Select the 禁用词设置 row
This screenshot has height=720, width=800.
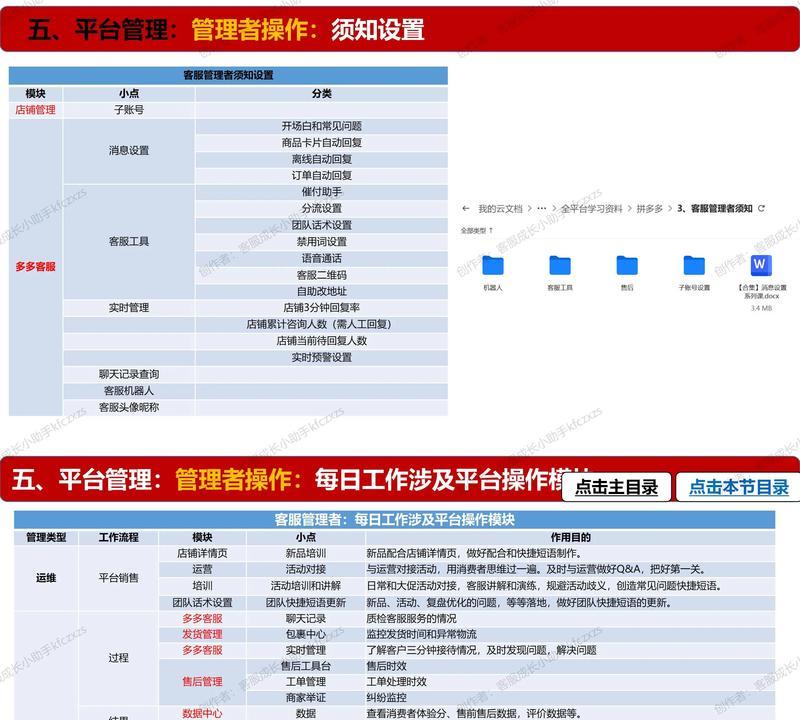click(321, 241)
